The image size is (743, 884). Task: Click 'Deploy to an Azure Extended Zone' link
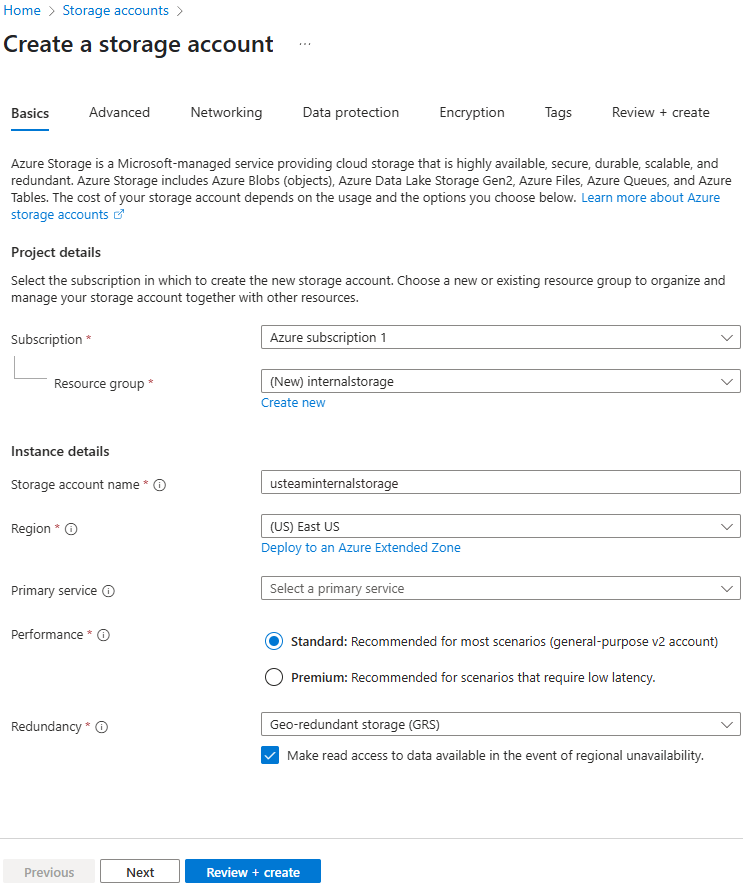[x=361, y=547]
